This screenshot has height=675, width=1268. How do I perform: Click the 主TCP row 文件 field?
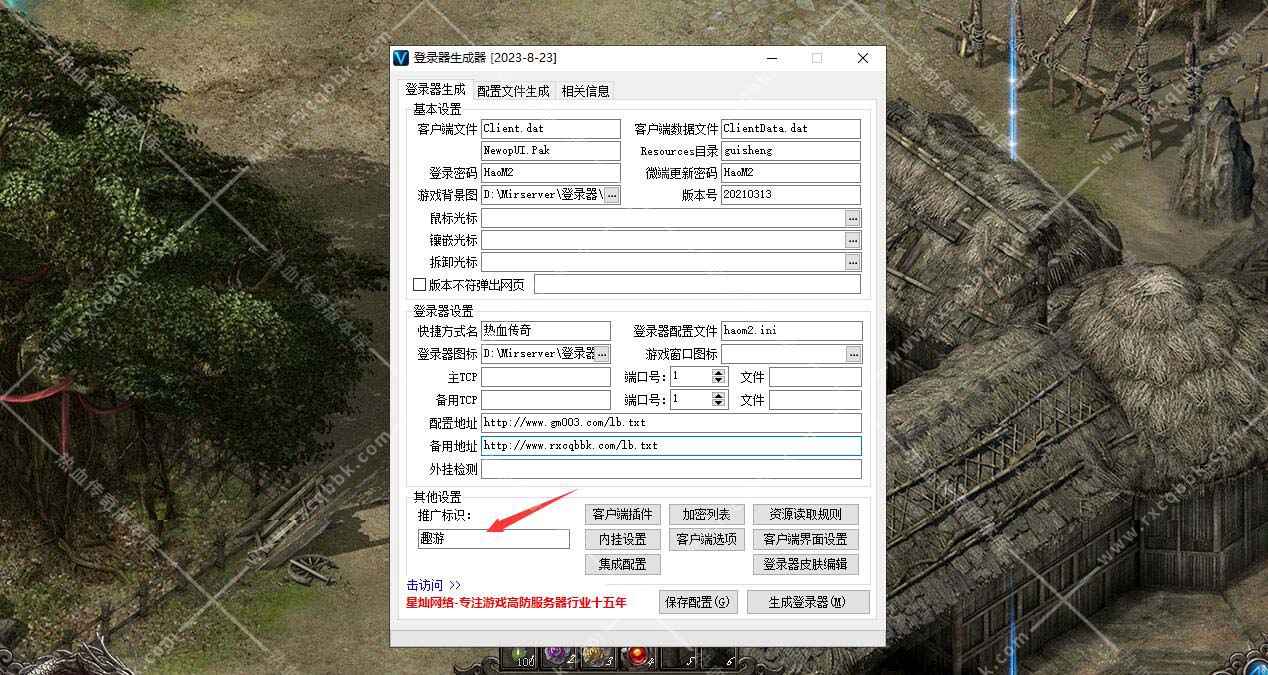click(815, 377)
